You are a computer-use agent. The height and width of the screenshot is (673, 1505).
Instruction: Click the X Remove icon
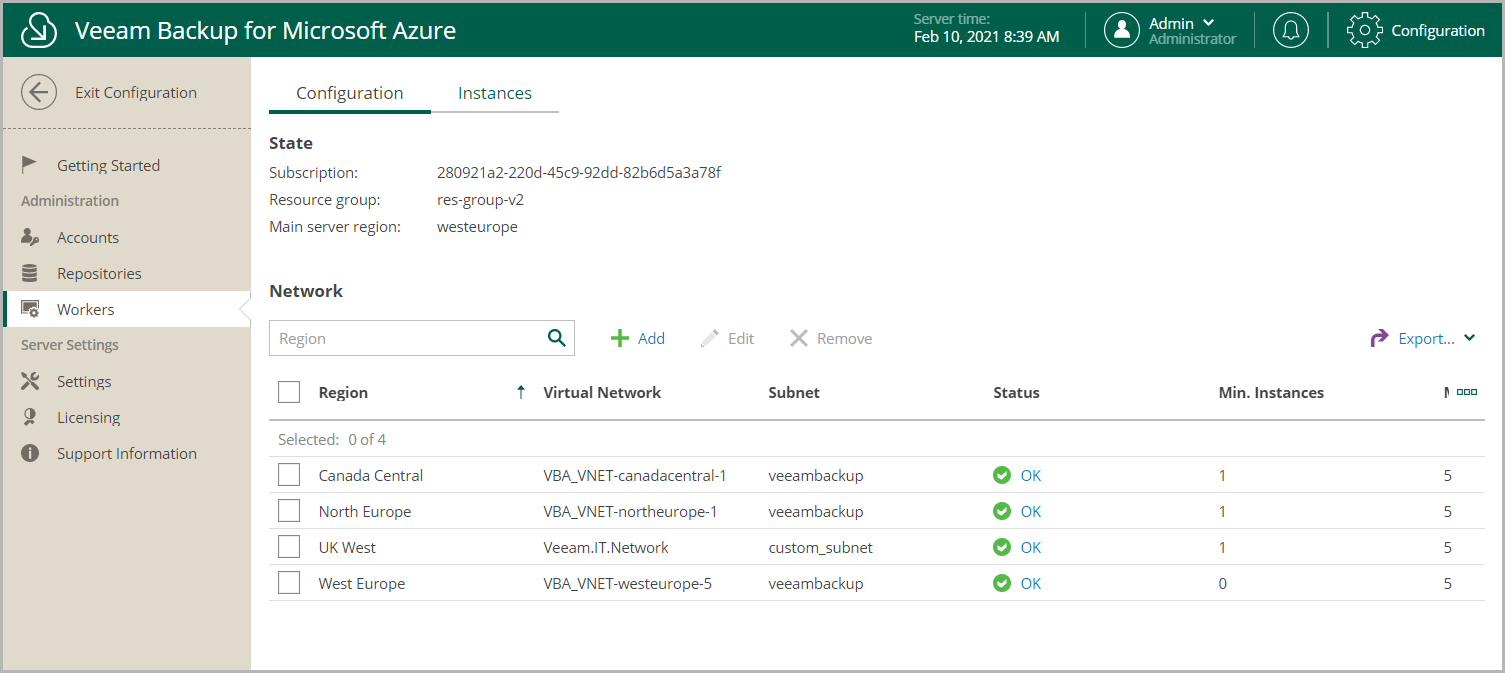(x=799, y=338)
